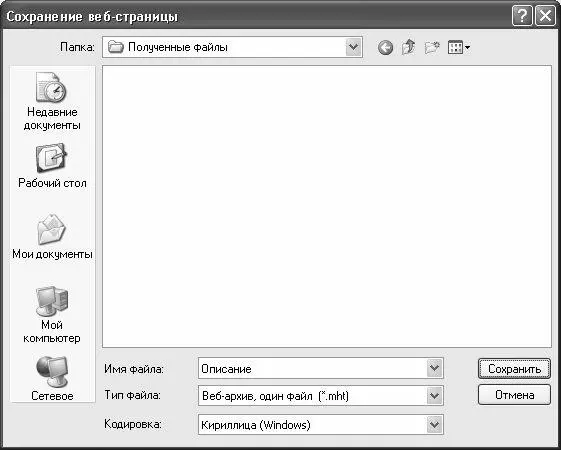Expand the Папка folder dropdown
The image size is (561, 450).
coord(353,47)
